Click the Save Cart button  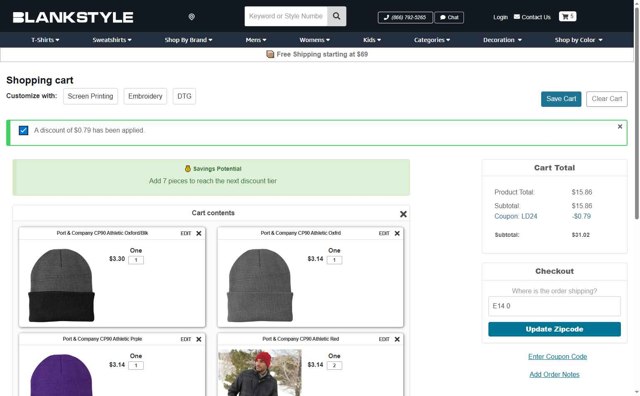[x=561, y=99]
